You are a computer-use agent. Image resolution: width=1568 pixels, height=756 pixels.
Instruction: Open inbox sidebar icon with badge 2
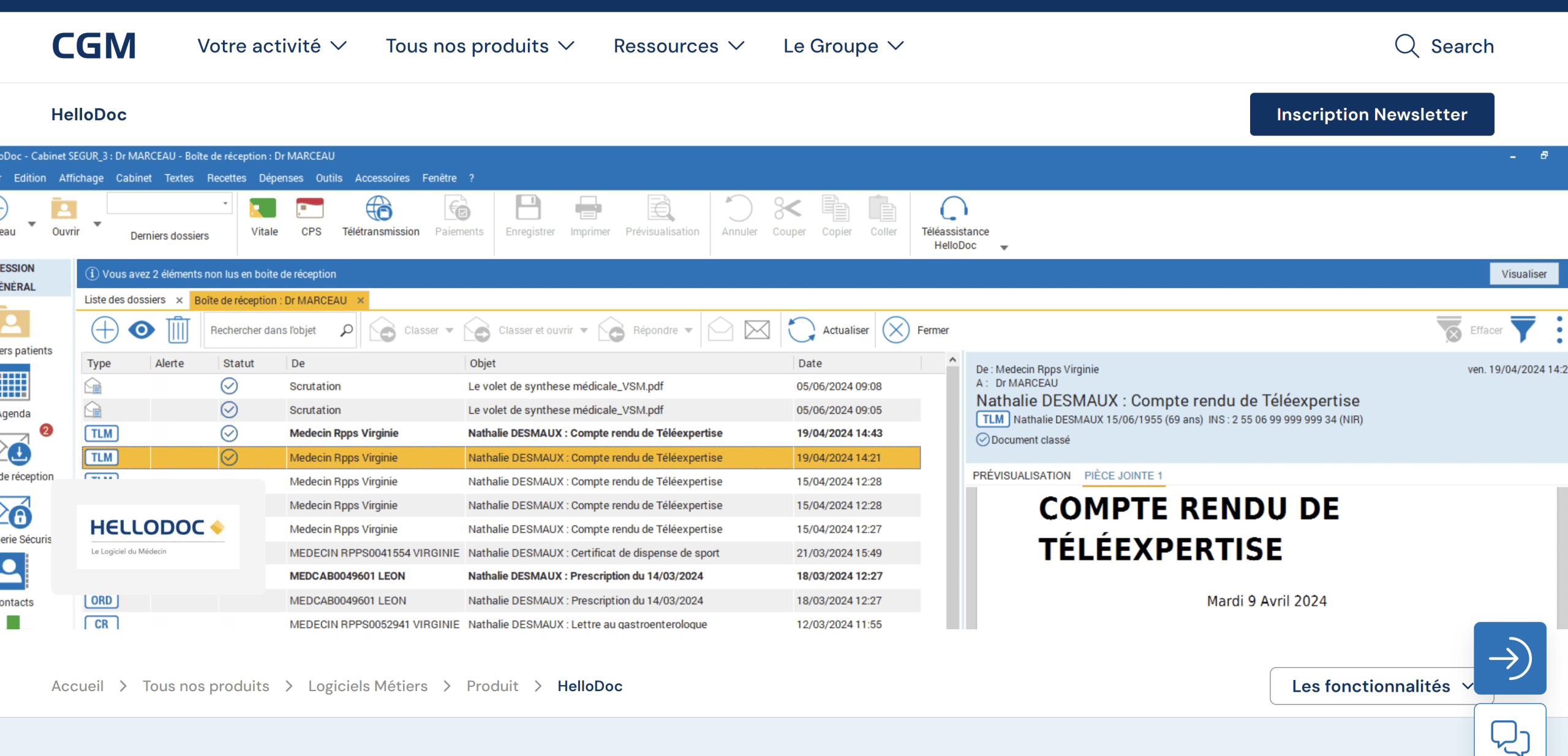(x=16, y=448)
